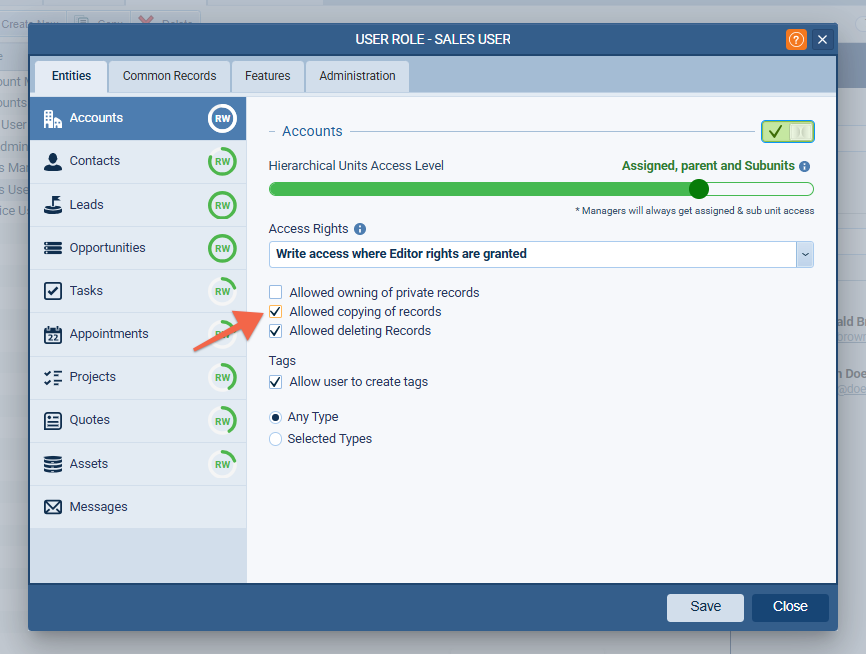The width and height of the screenshot is (866, 654).
Task: Click info icon next to Assigned, parent and Subunits
Action: coord(804,166)
